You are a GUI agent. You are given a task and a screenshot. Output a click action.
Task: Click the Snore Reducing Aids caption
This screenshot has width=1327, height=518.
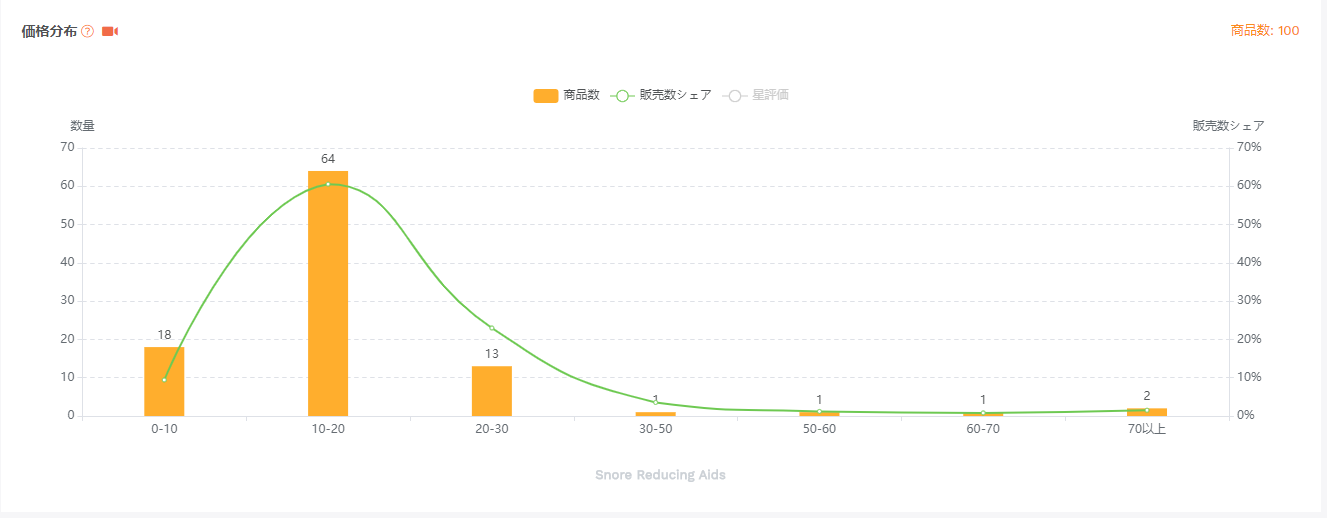[660, 475]
